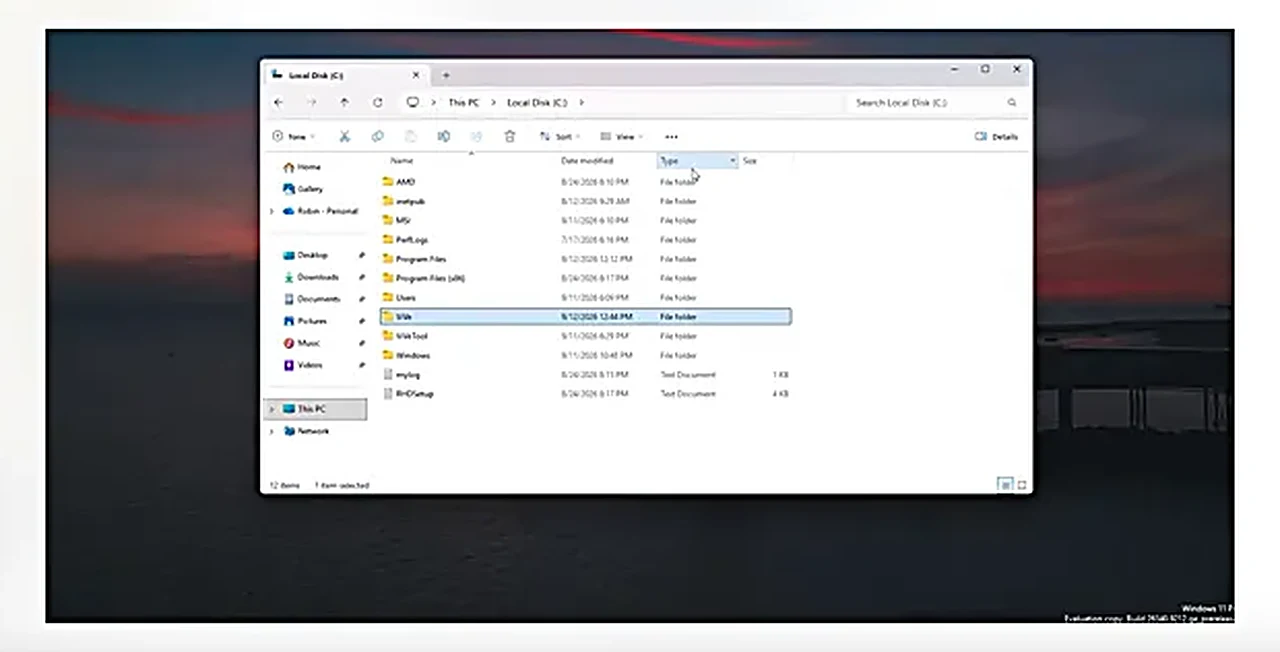Open Gallery in navigation pane
Viewport: 1280px width, 652px height.
point(310,189)
